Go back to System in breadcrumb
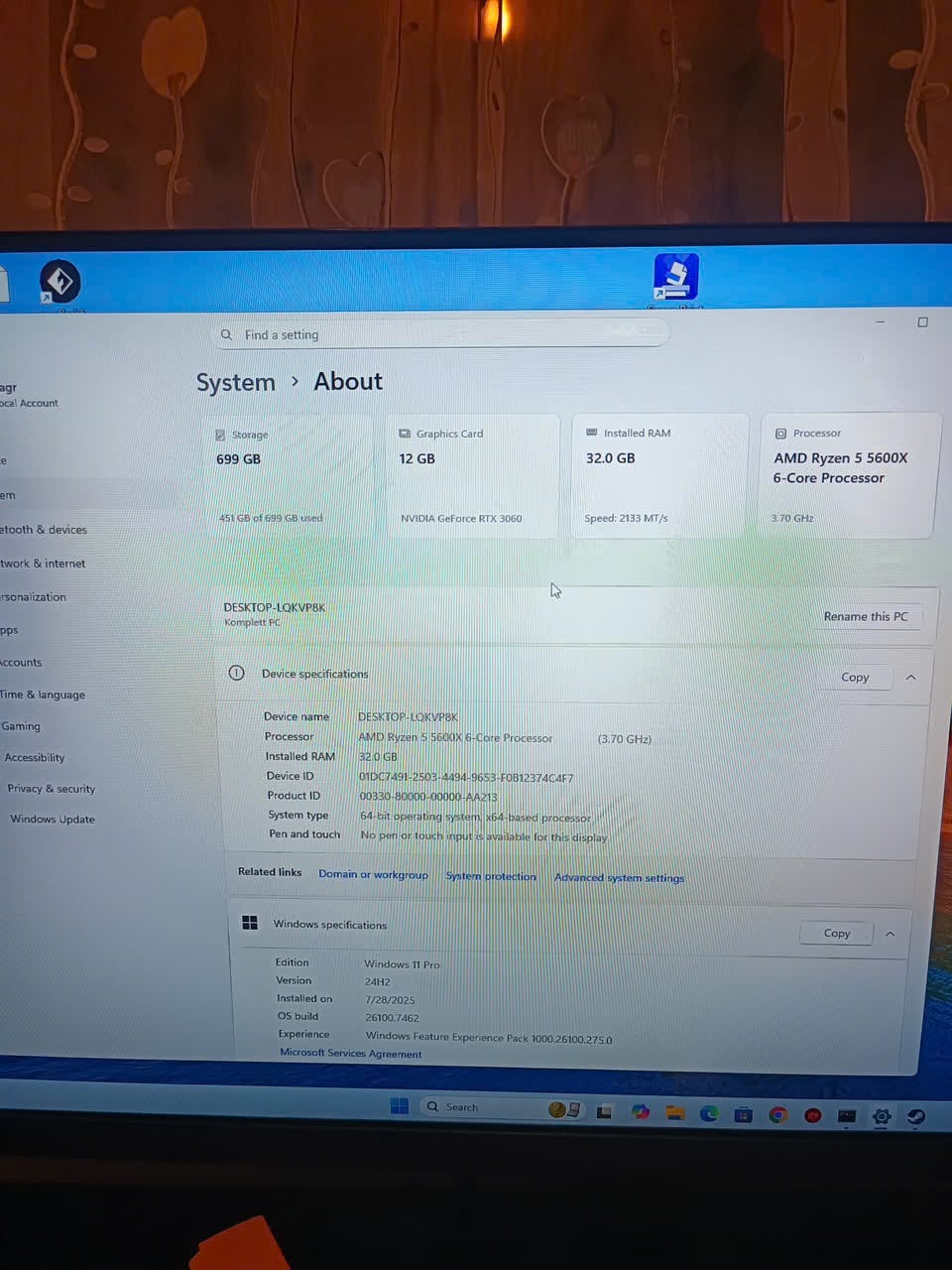The image size is (952, 1270). click(x=235, y=382)
